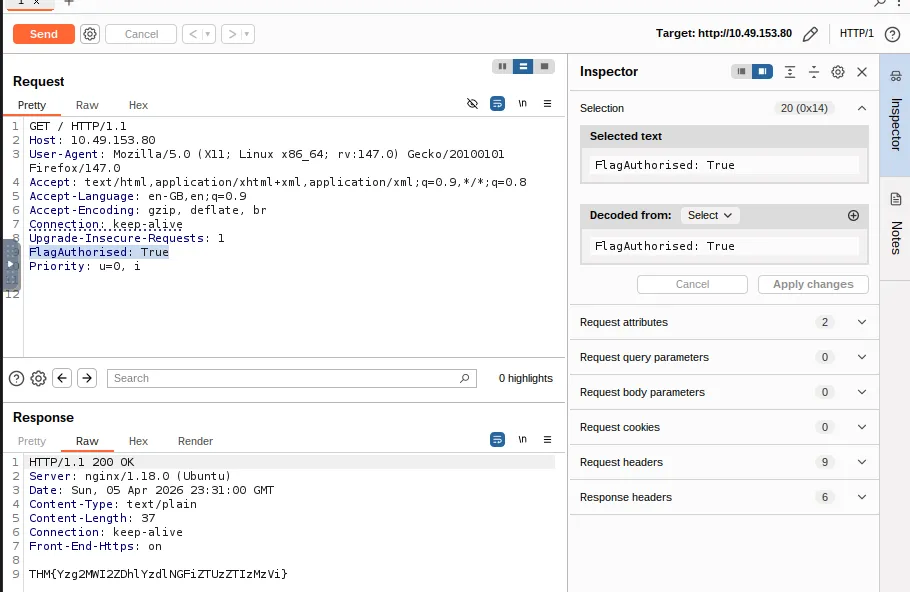The width and height of the screenshot is (910, 592).
Task: Toggle show newline characters in Request
Action: [x=522, y=104]
